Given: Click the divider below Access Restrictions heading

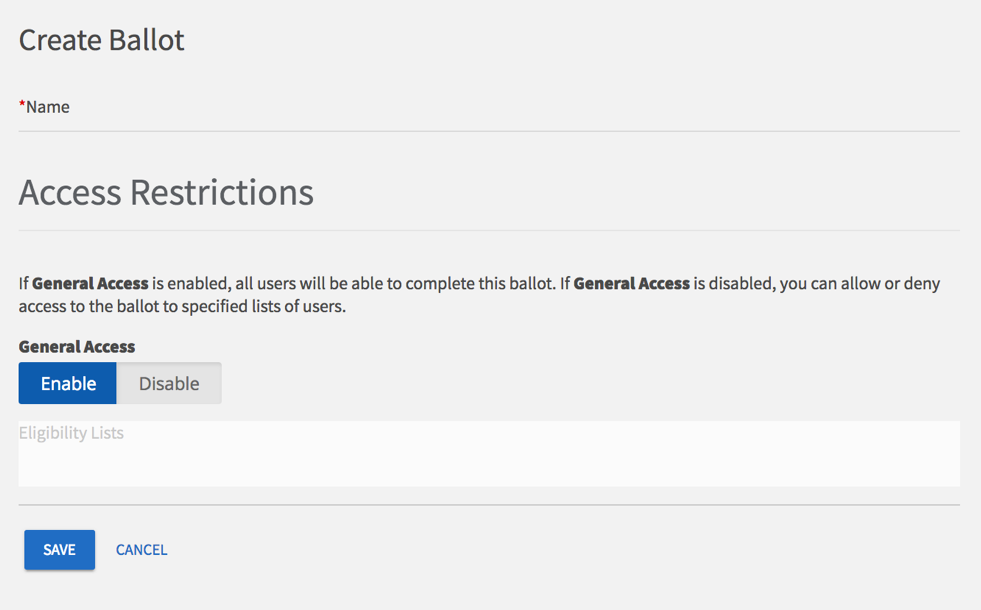Looking at the screenshot, I should tap(489, 231).
